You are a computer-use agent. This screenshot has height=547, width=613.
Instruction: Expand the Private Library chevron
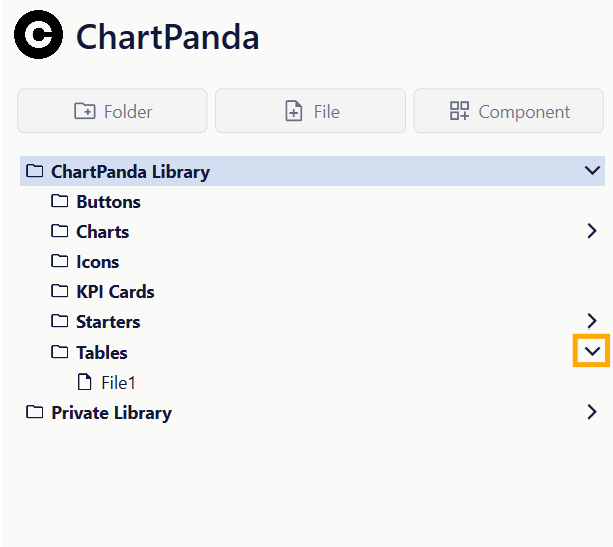pos(592,411)
